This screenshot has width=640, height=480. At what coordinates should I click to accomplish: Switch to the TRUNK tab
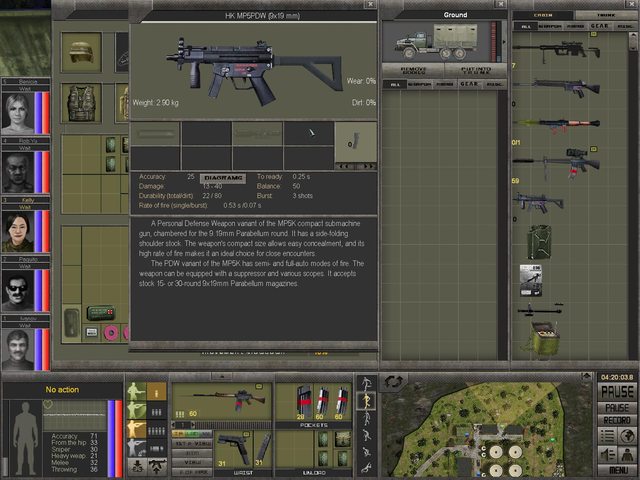click(x=606, y=15)
